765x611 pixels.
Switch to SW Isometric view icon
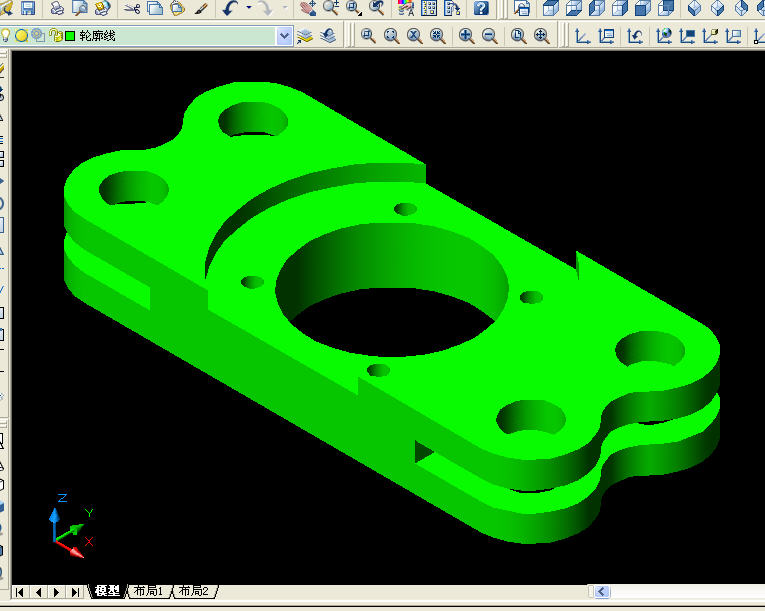694,8
